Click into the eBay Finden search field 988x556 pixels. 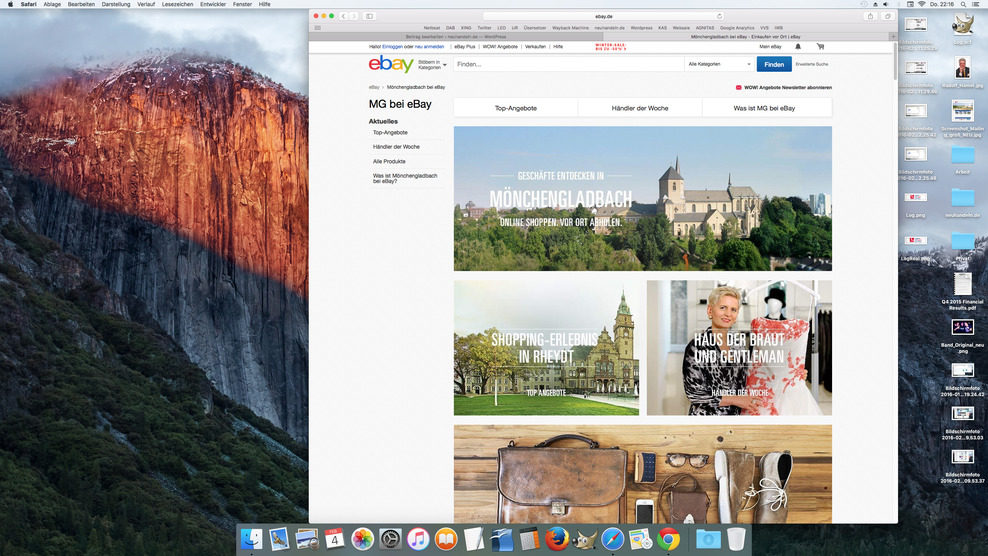(x=568, y=64)
